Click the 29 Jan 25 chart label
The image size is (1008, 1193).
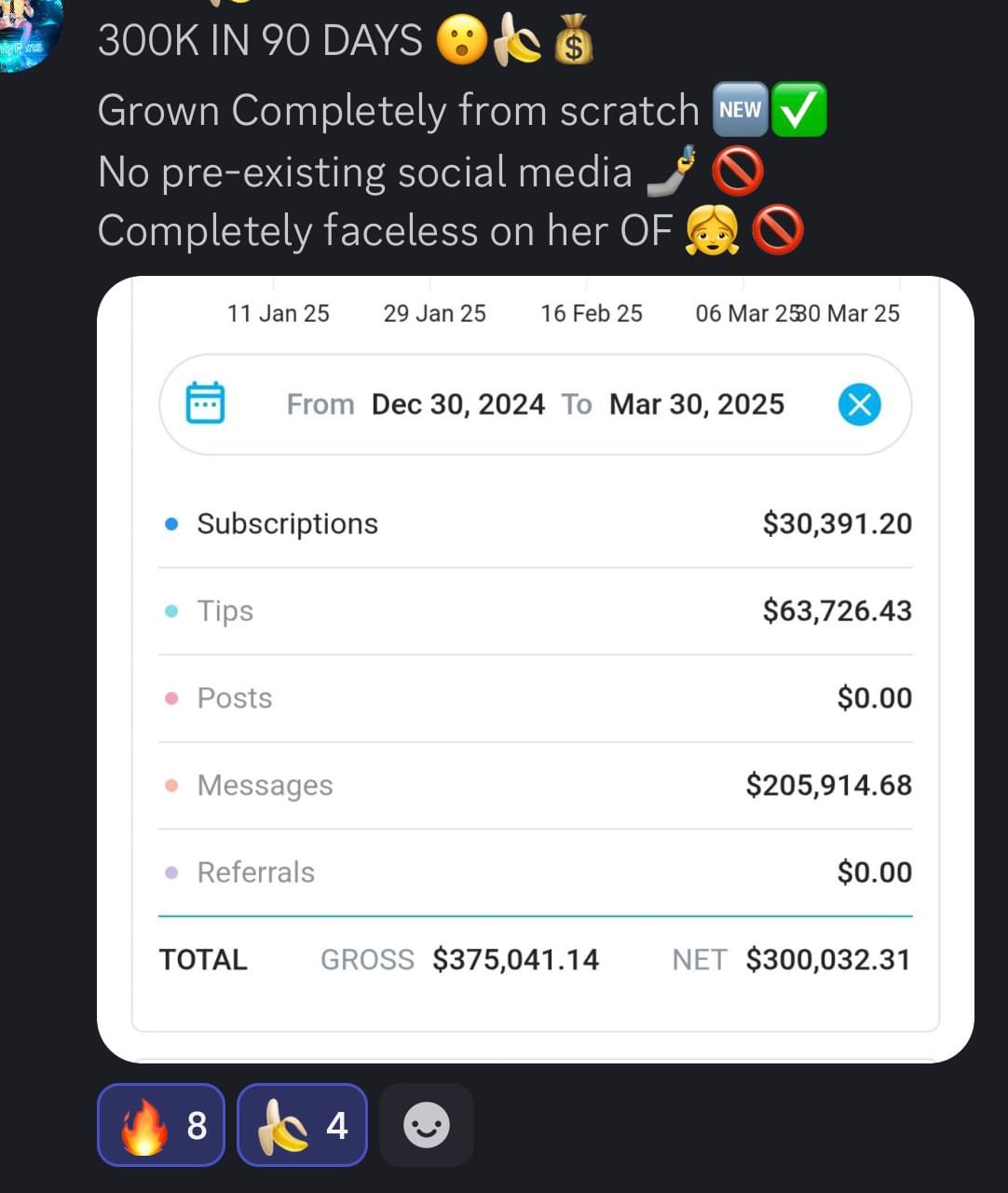click(434, 313)
